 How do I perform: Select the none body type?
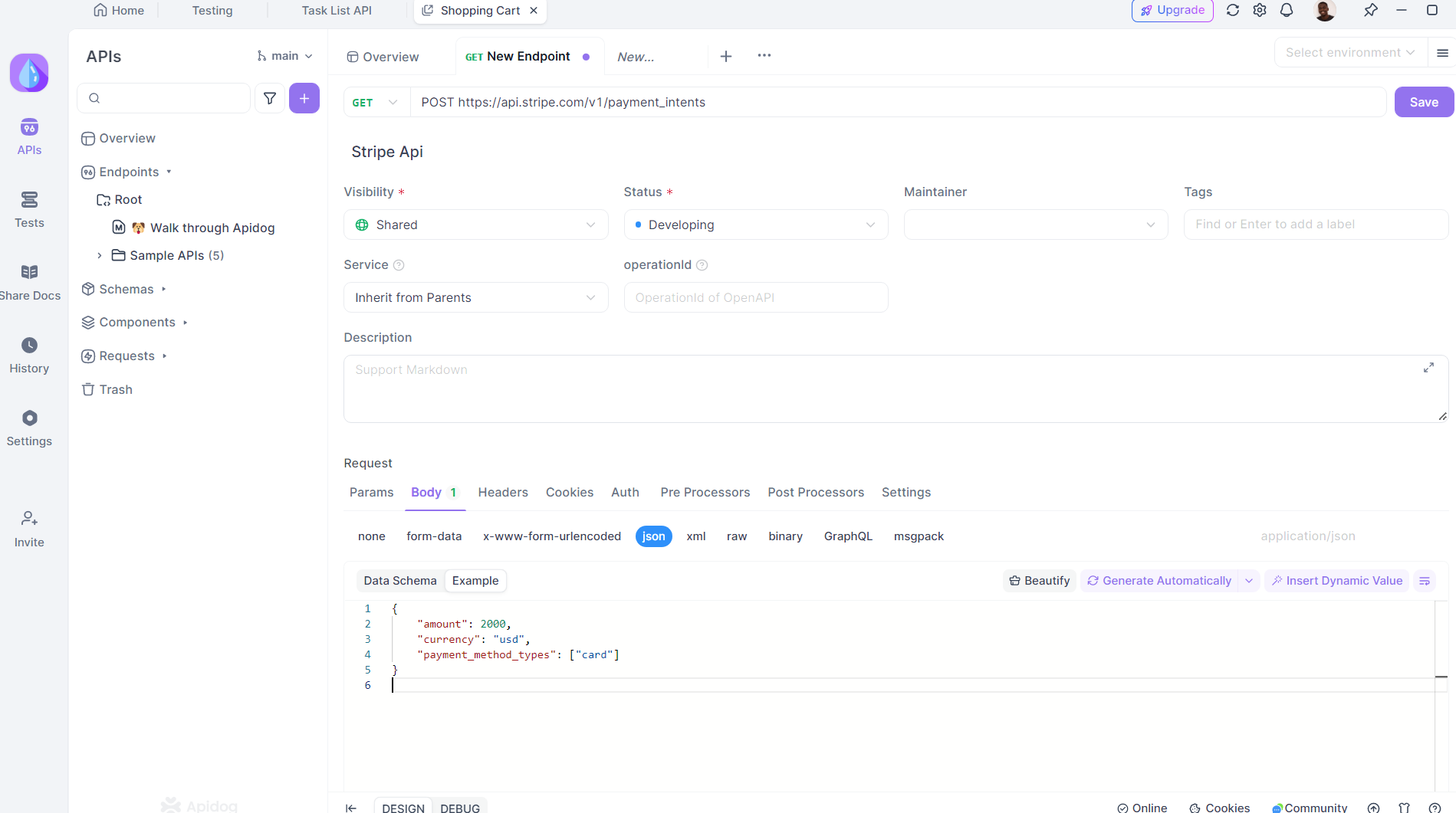pos(372,536)
